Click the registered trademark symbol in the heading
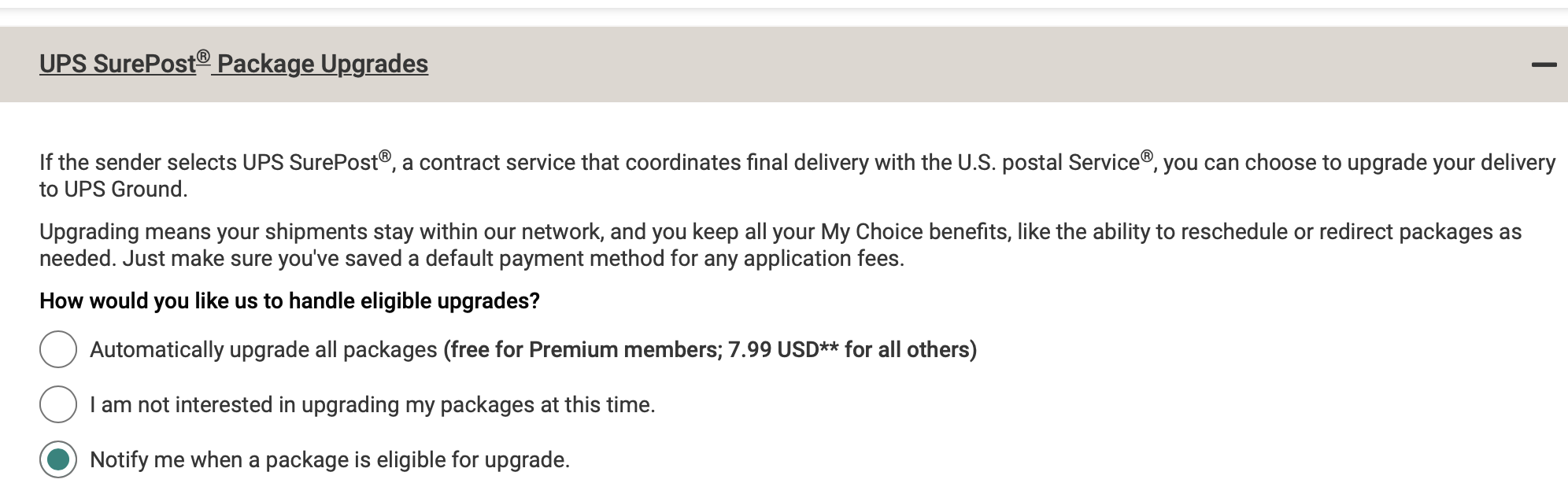Screen dimensions: 1568x483 tap(204, 57)
